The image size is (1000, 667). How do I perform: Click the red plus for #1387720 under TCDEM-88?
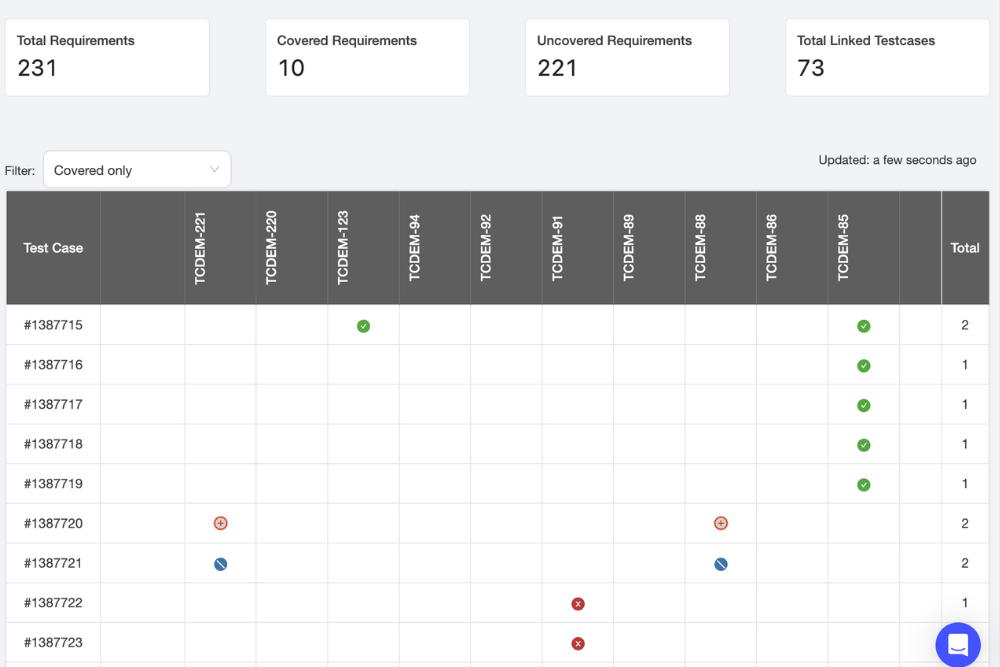[720, 523]
